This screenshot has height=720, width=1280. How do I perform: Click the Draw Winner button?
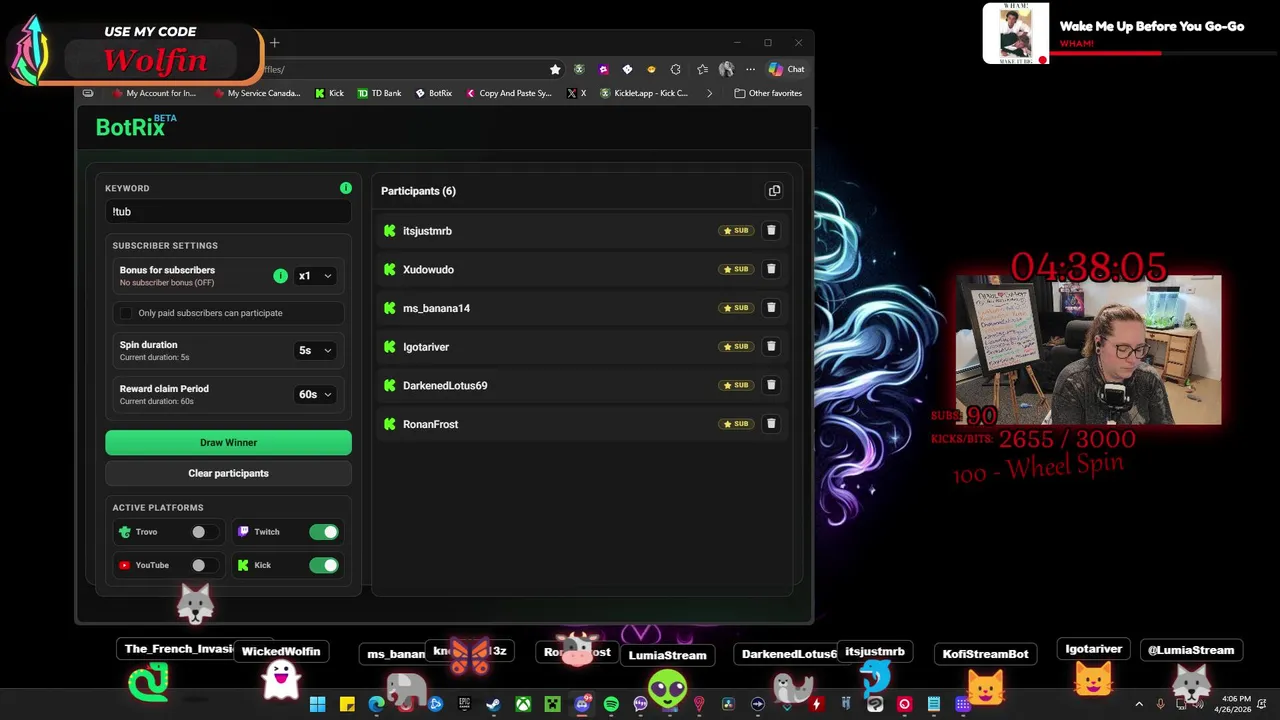pyautogui.click(x=228, y=443)
